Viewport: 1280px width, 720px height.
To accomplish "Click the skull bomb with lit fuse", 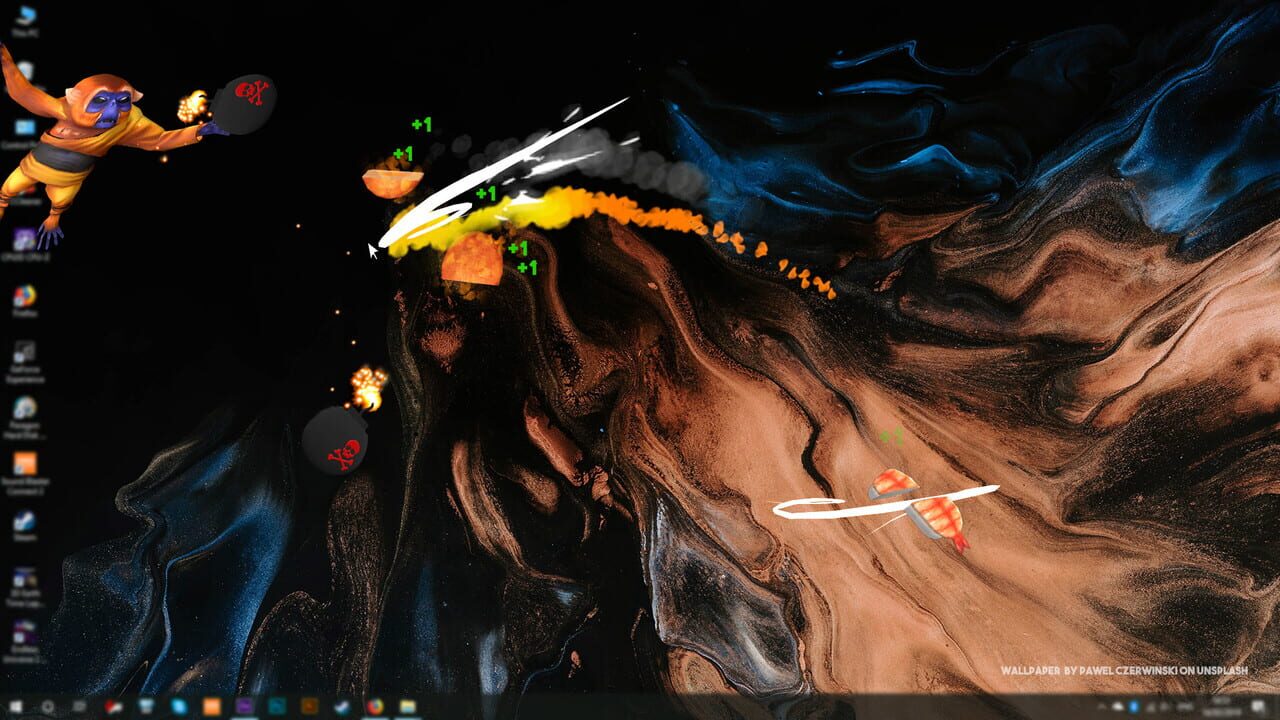I will click(336, 440).
